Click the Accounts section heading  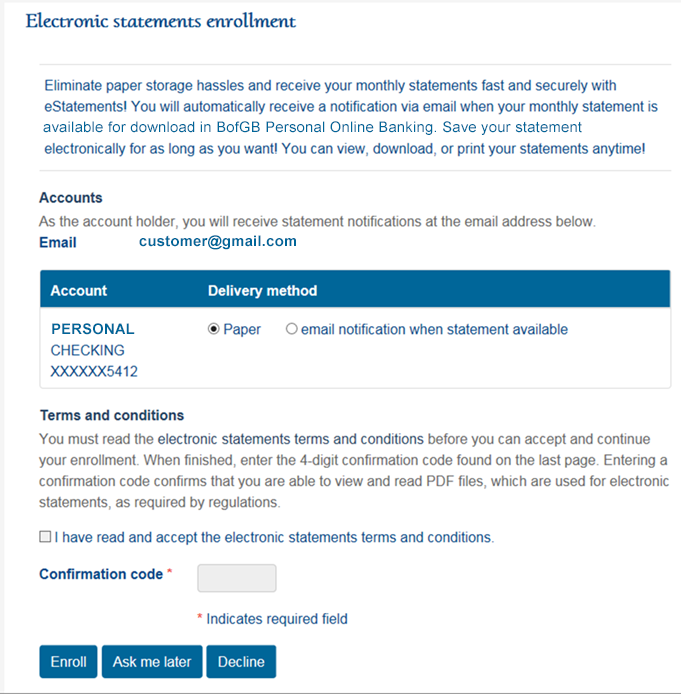(71, 197)
